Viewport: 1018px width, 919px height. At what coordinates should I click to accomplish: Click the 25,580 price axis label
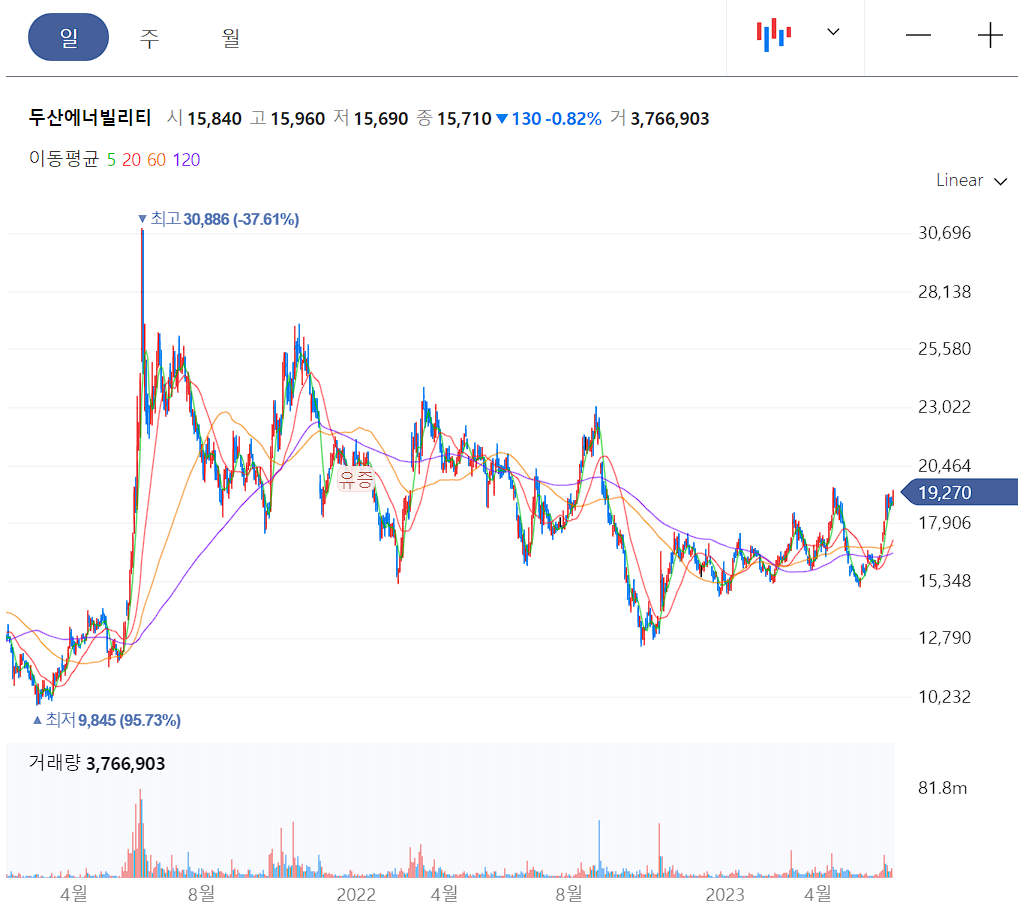[944, 349]
